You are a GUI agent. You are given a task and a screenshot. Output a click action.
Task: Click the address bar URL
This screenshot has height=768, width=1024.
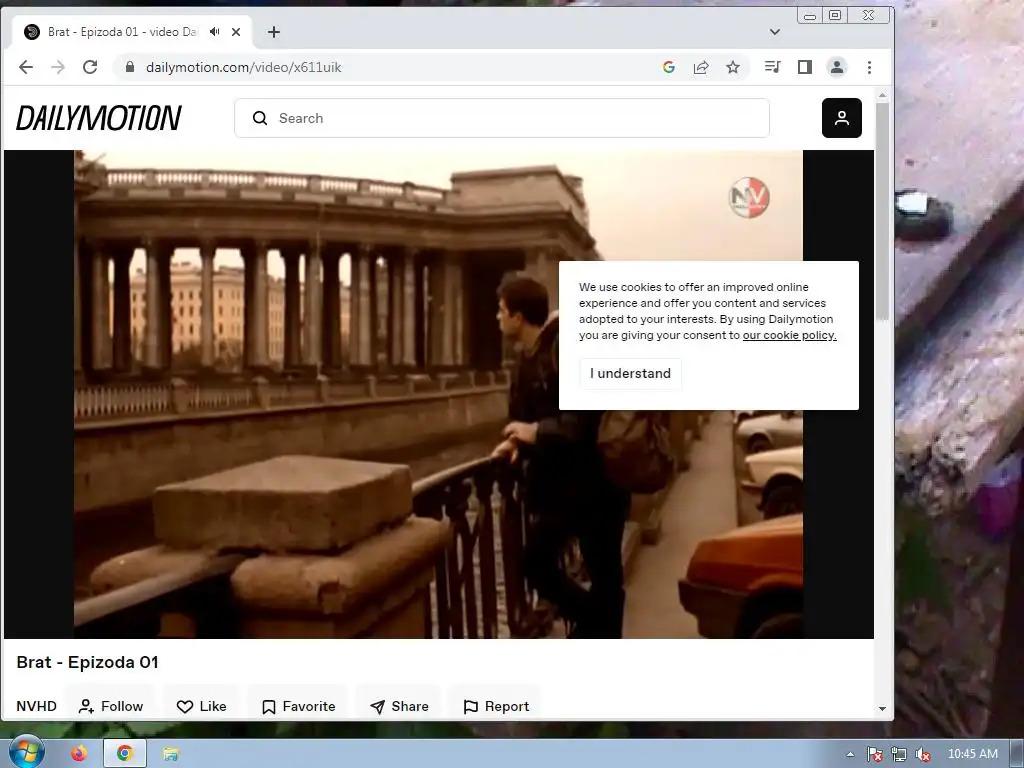tap(244, 67)
